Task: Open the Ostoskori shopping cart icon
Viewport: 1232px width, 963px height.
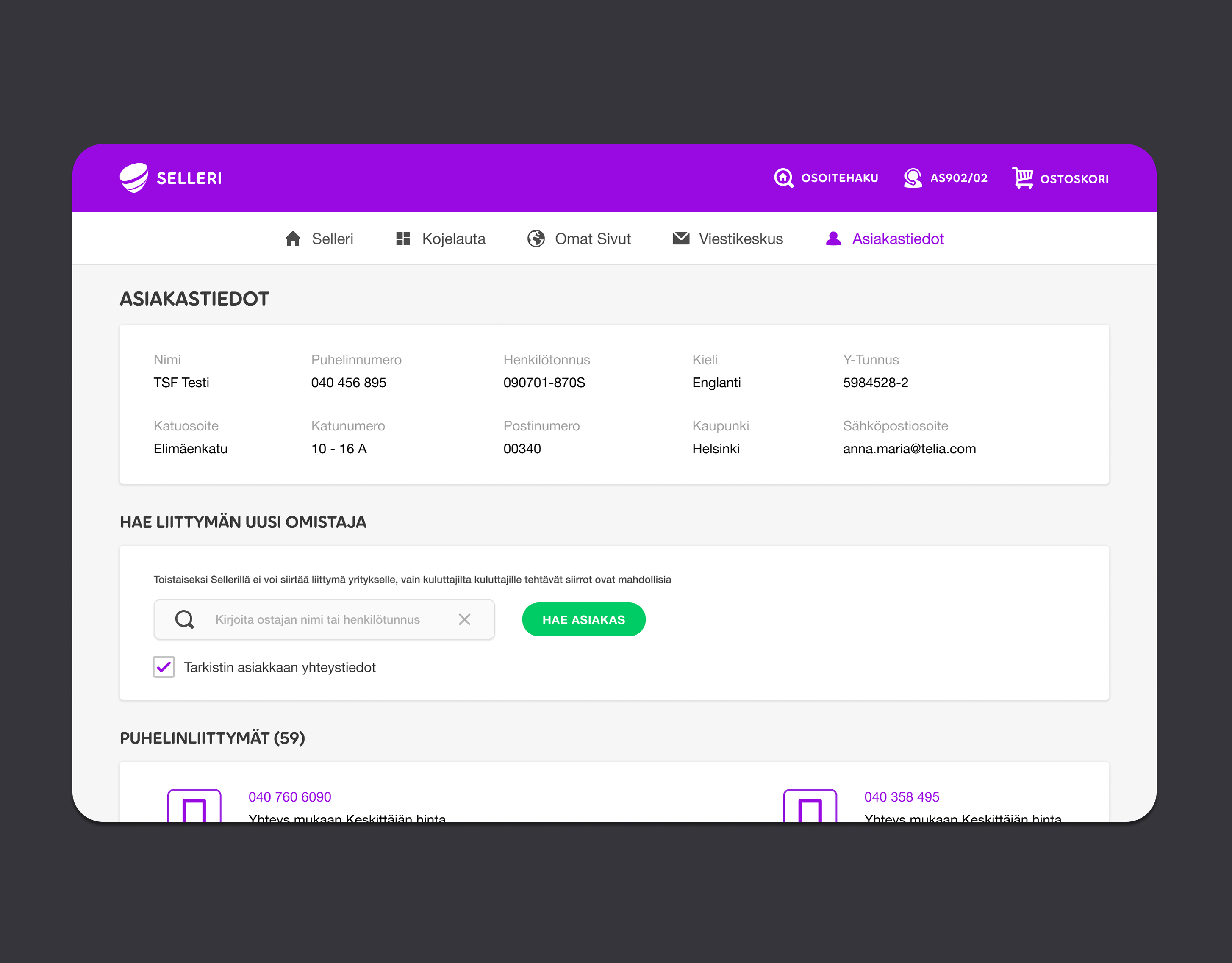Action: (1022, 178)
